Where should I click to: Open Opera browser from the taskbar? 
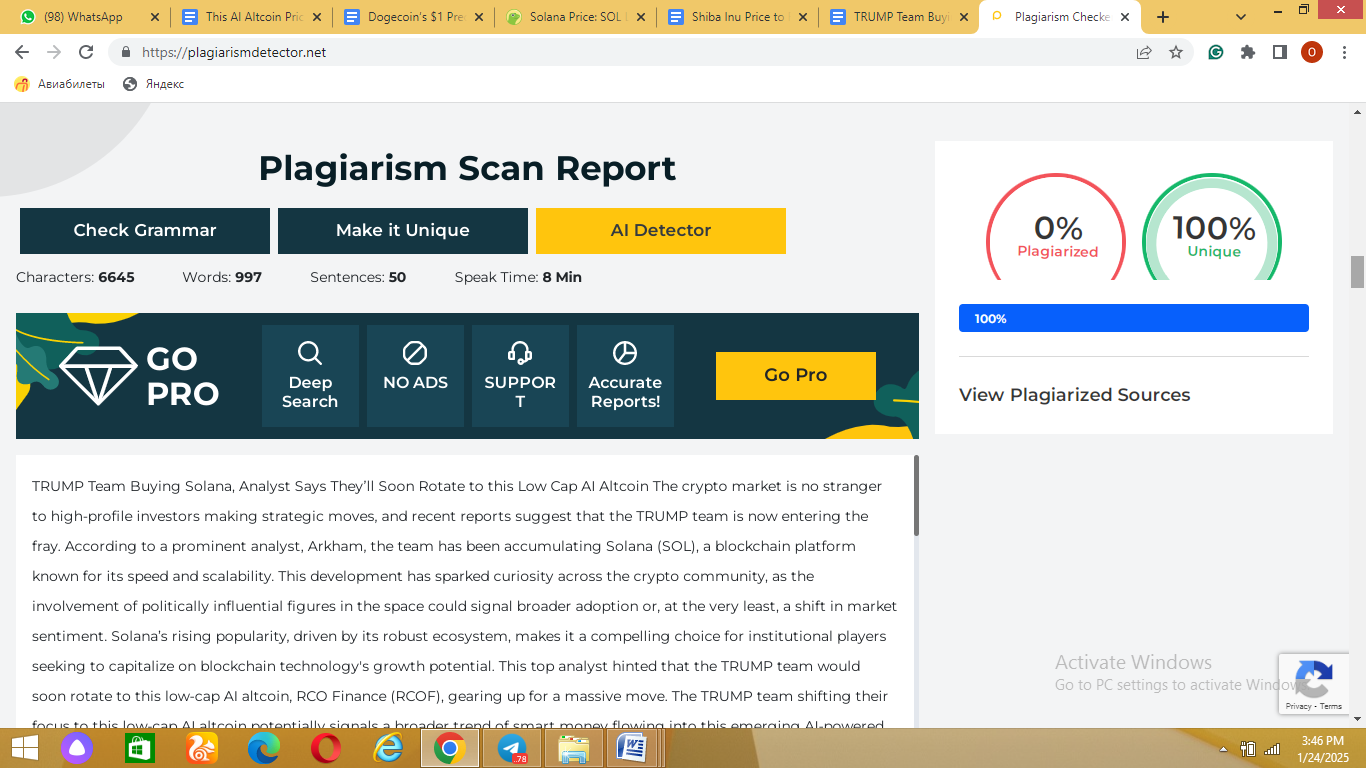click(x=325, y=748)
